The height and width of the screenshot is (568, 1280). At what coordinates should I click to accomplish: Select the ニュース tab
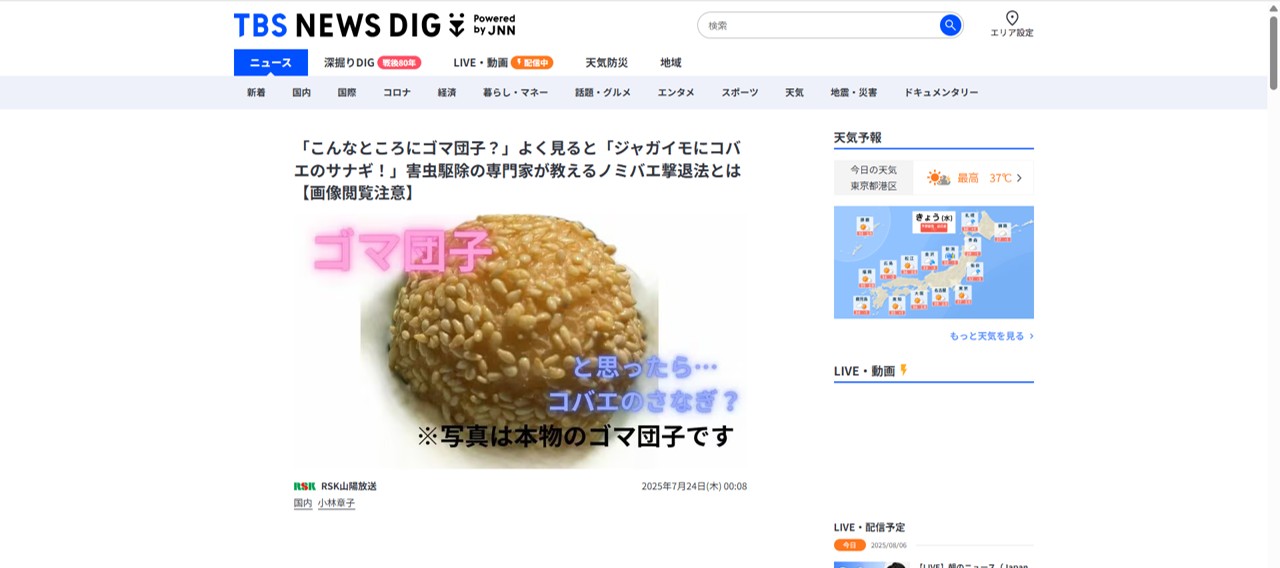[271, 63]
